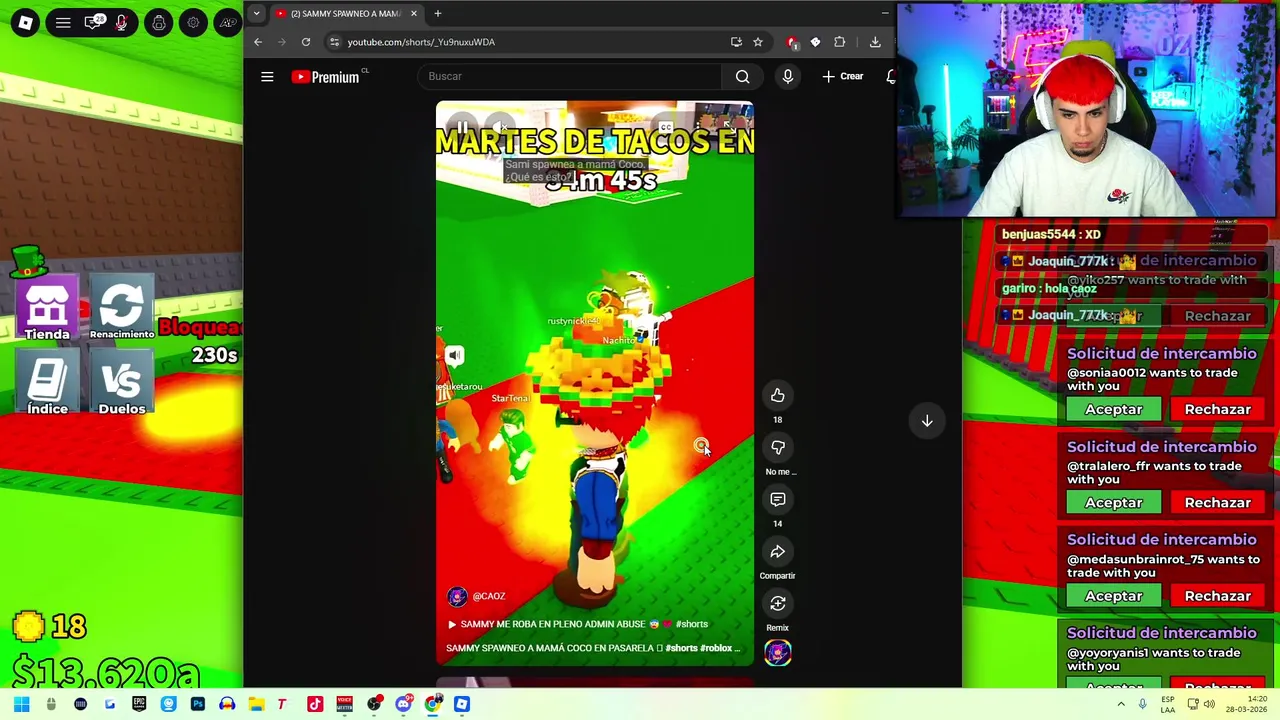Open Windows Start menu
This screenshot has width=1280, height=720.
pyautogui.click(x=21, y=704)
